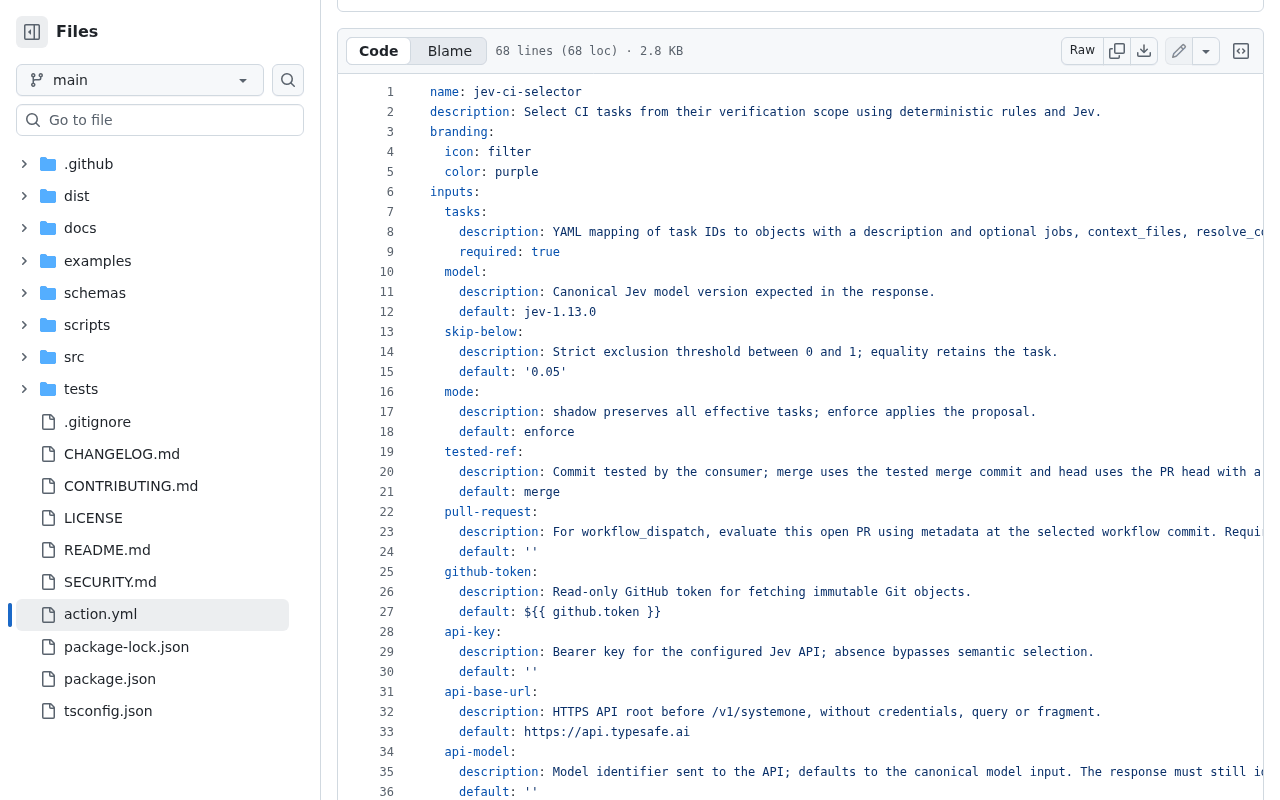Click the "tested-ref" input key
The image size is (1280, 800).
click(x=481, y=452)
